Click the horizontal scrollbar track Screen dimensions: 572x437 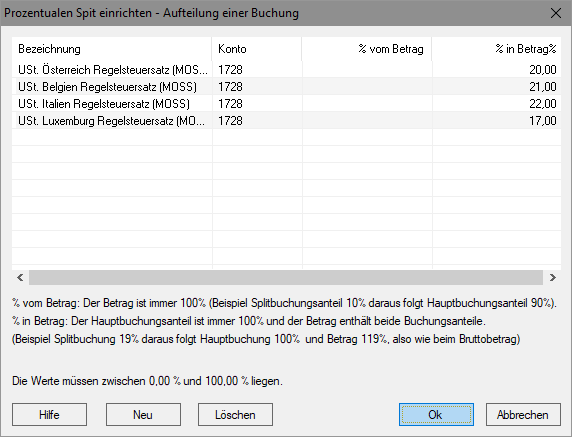[x=286, y=278]
